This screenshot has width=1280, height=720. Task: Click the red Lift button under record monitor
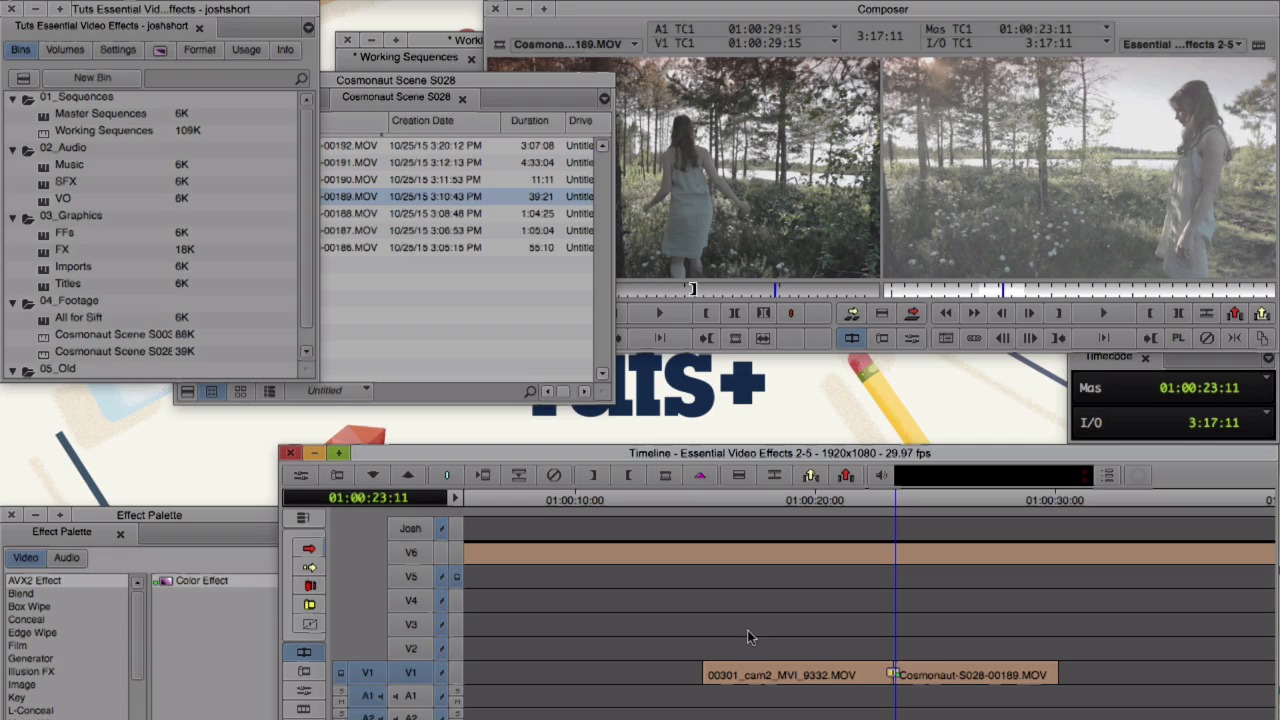tap(1236, 314)
